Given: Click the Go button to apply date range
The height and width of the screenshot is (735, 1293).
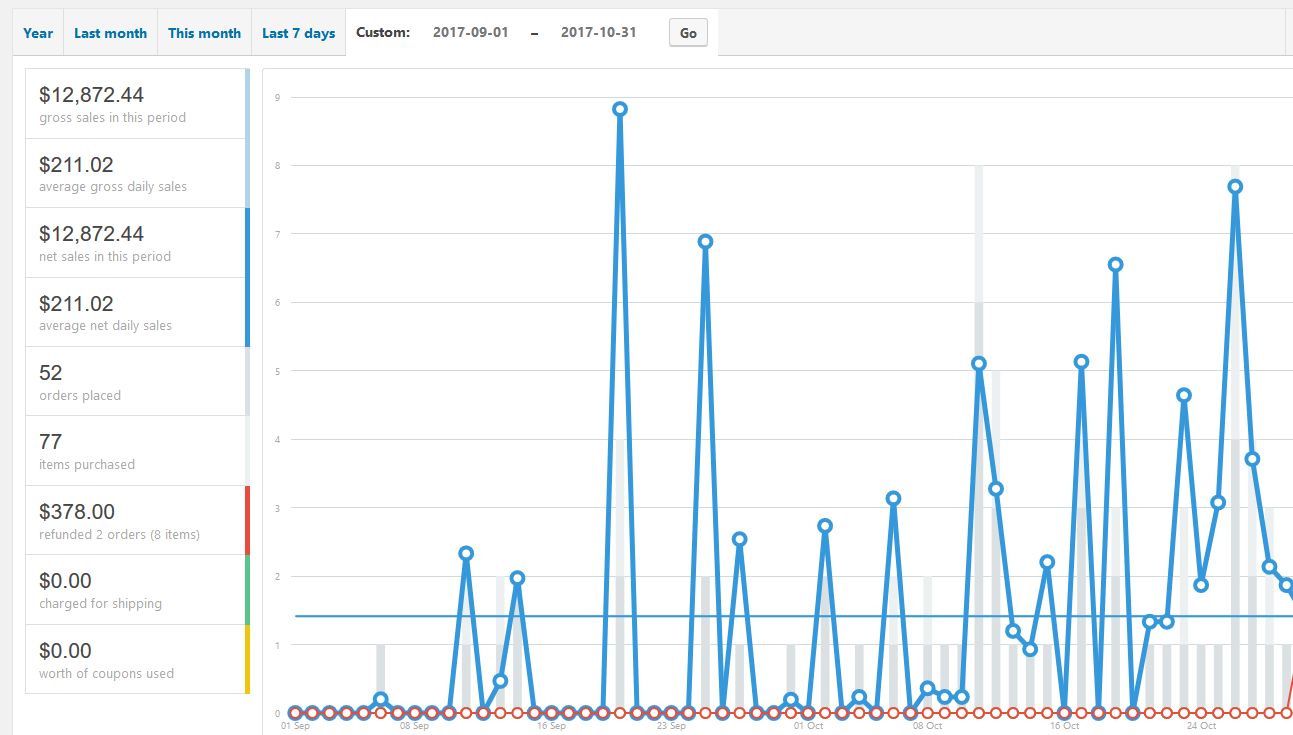Looking at the screenshot, I should (x=687, y=33).
